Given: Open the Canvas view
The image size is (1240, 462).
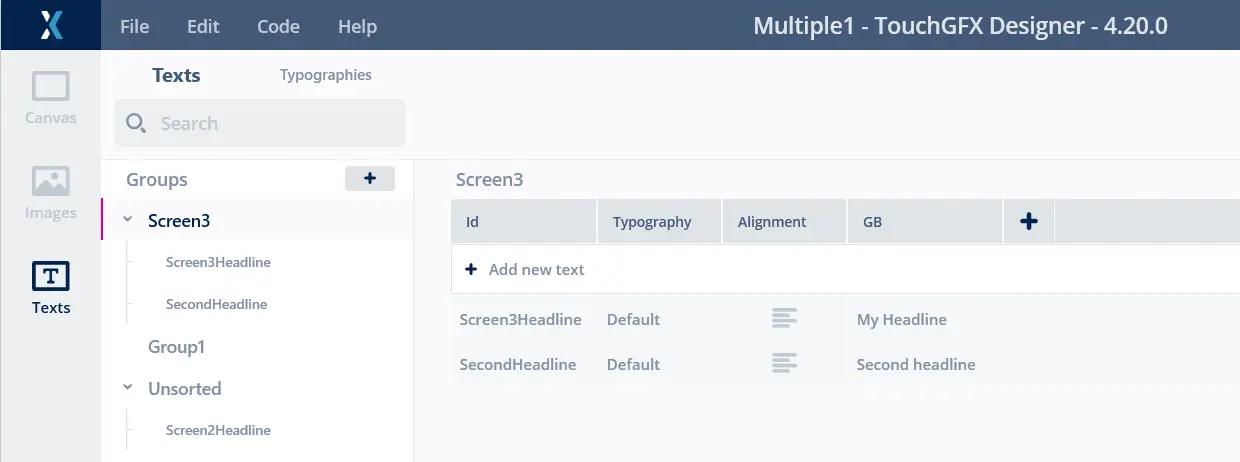Looking at the screenshot, I should [x=50, y=98].
